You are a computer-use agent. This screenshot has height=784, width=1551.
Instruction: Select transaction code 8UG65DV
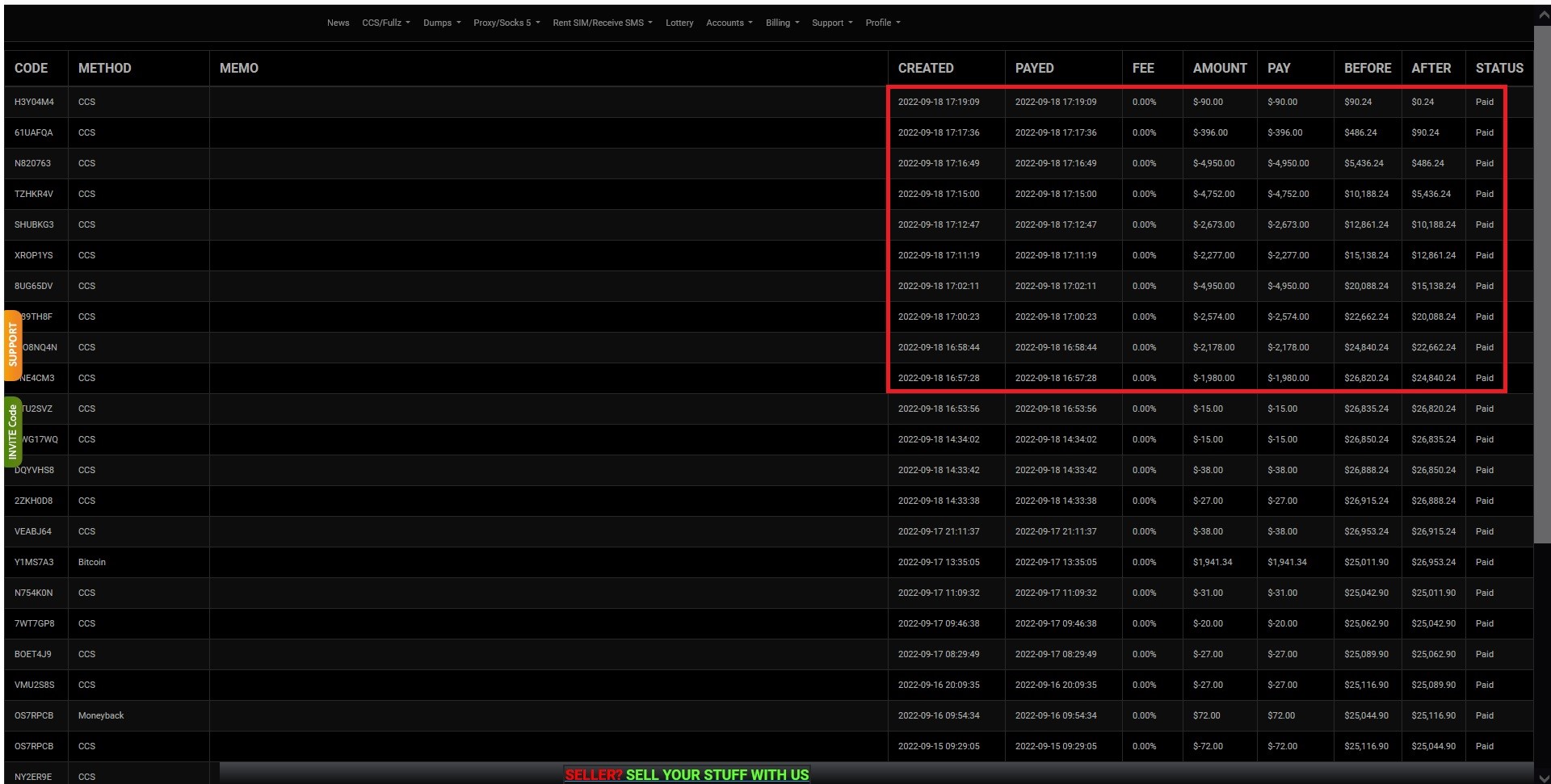tap(33, 286)
